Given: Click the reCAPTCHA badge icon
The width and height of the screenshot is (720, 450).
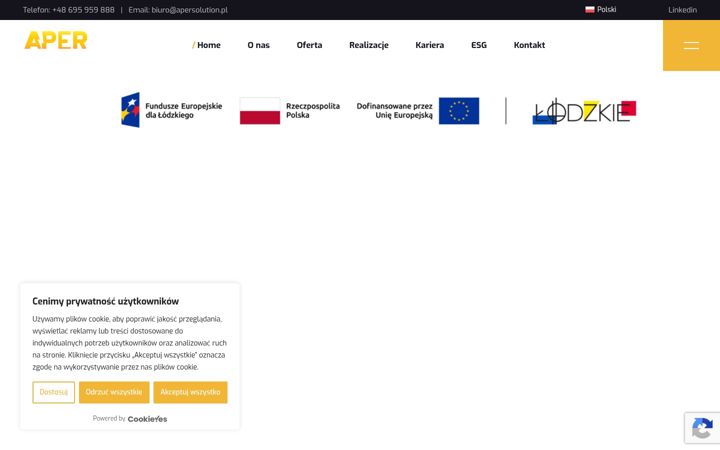Looking at the screenshot, I should point(702,428).
